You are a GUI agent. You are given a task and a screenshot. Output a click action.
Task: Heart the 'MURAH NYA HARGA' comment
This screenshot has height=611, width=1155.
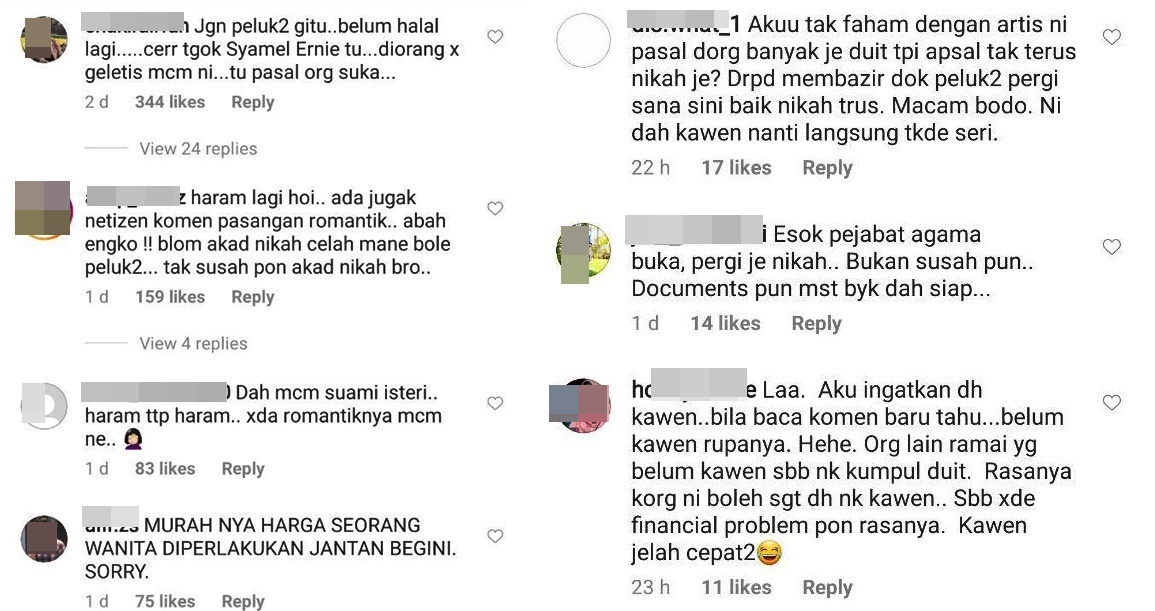click(495, 537)
